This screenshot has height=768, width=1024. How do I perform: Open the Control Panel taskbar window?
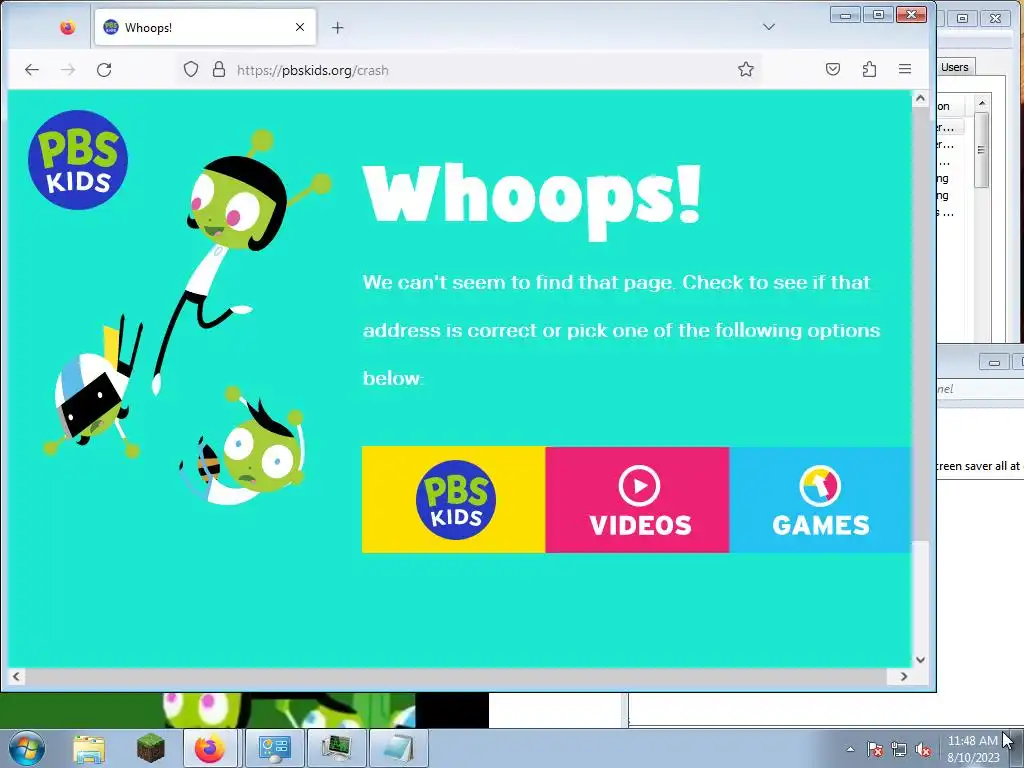coord(274,748)
